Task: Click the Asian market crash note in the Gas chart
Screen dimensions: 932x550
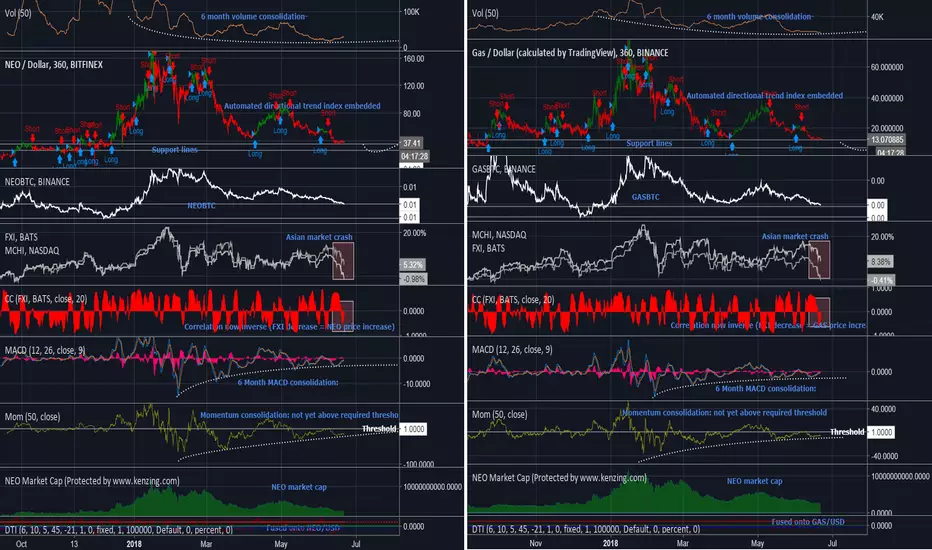Action: pos(795,236)
